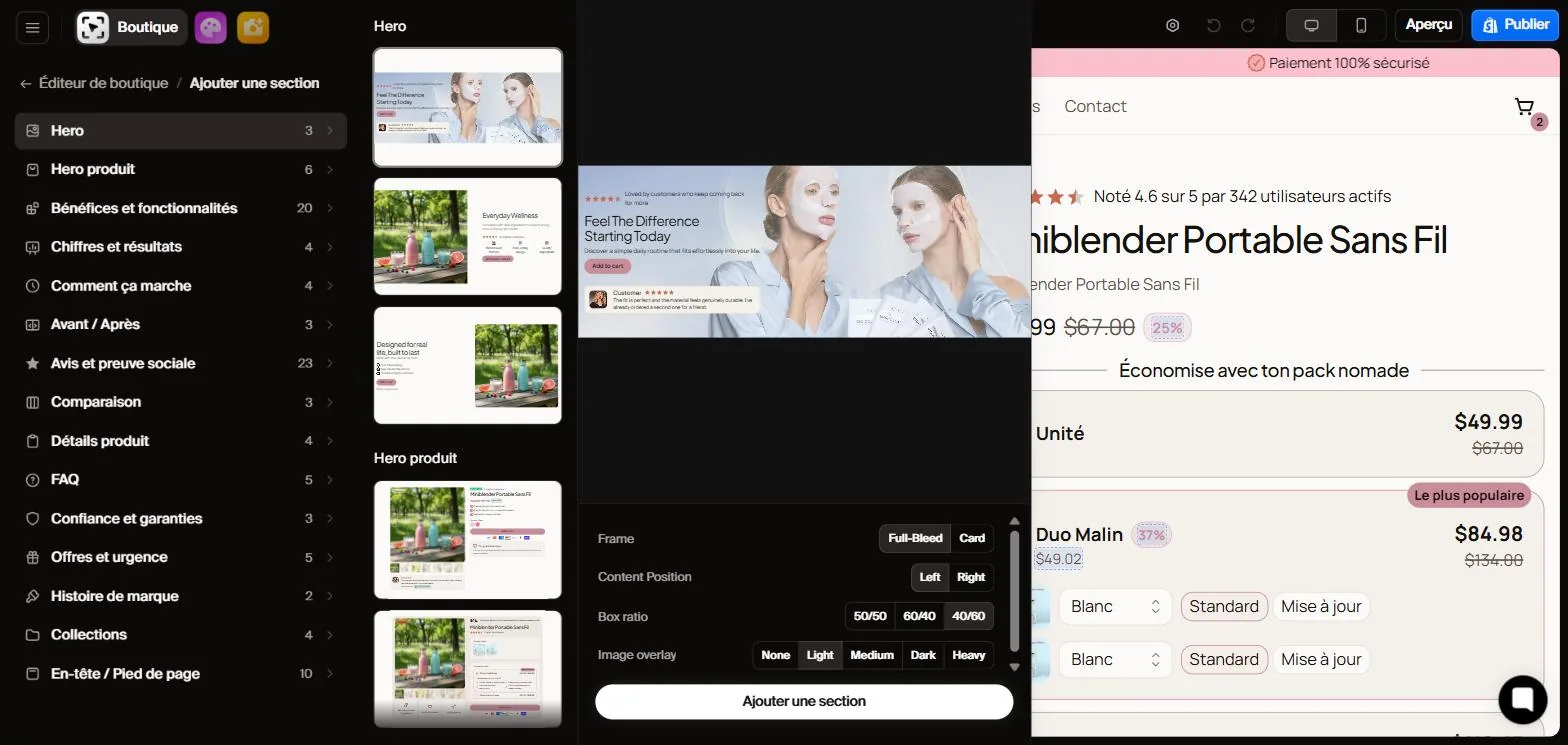
Task: Click the Publier button
Action: [x=1515, y=26]
